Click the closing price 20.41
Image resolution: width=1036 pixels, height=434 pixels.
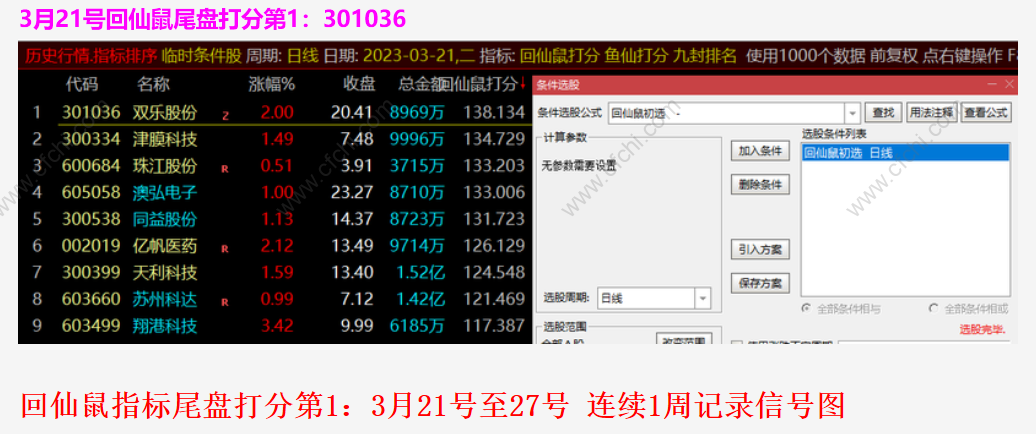352,112
